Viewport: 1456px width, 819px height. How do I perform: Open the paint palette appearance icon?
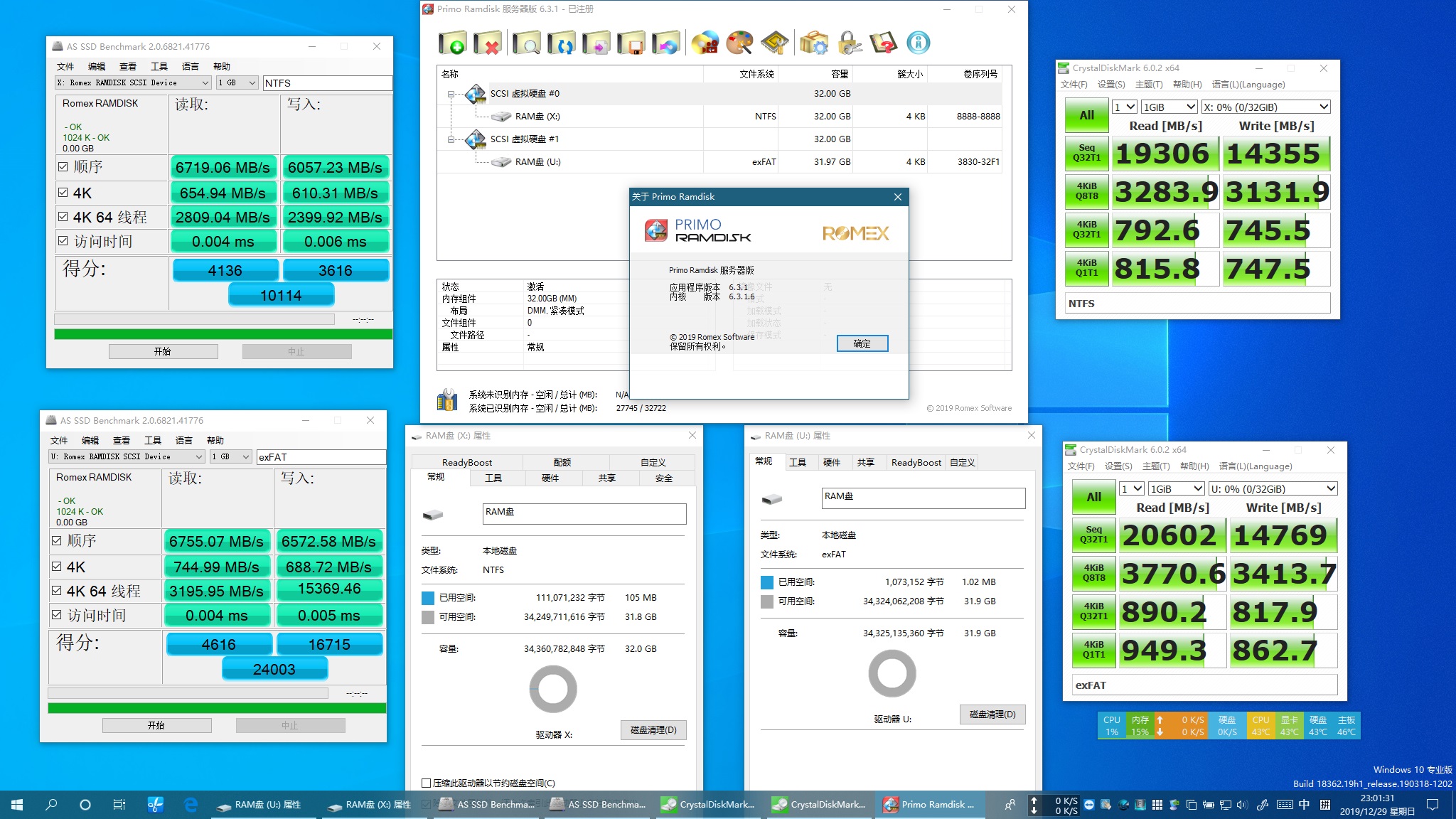[x=740, y=43]
